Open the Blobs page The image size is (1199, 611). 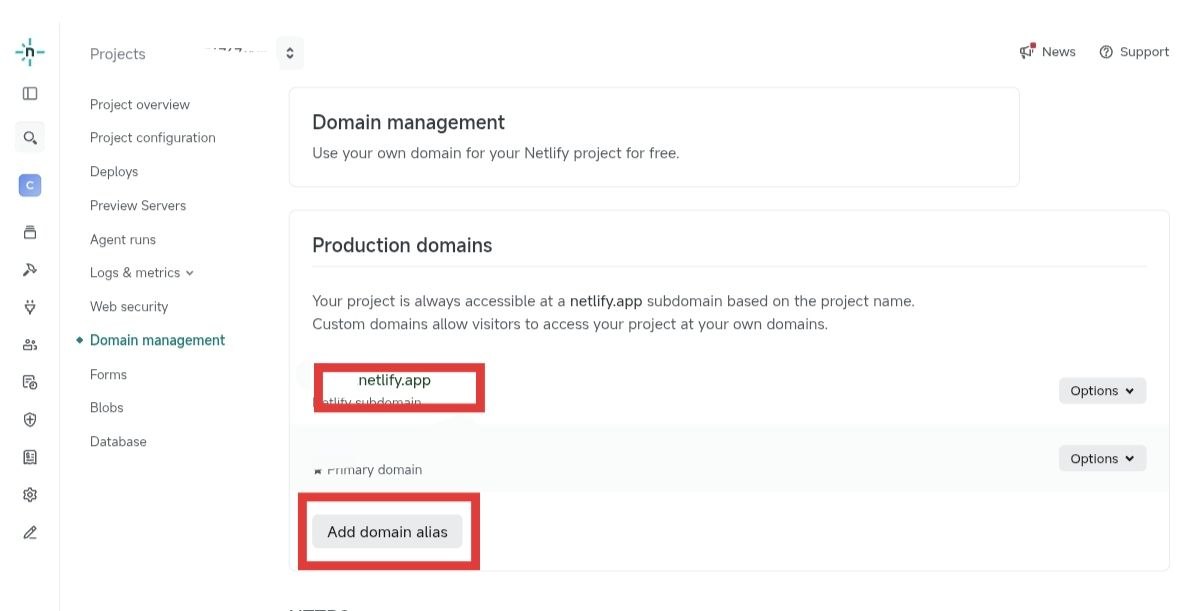pyautogui.click(x=106, y=408)
